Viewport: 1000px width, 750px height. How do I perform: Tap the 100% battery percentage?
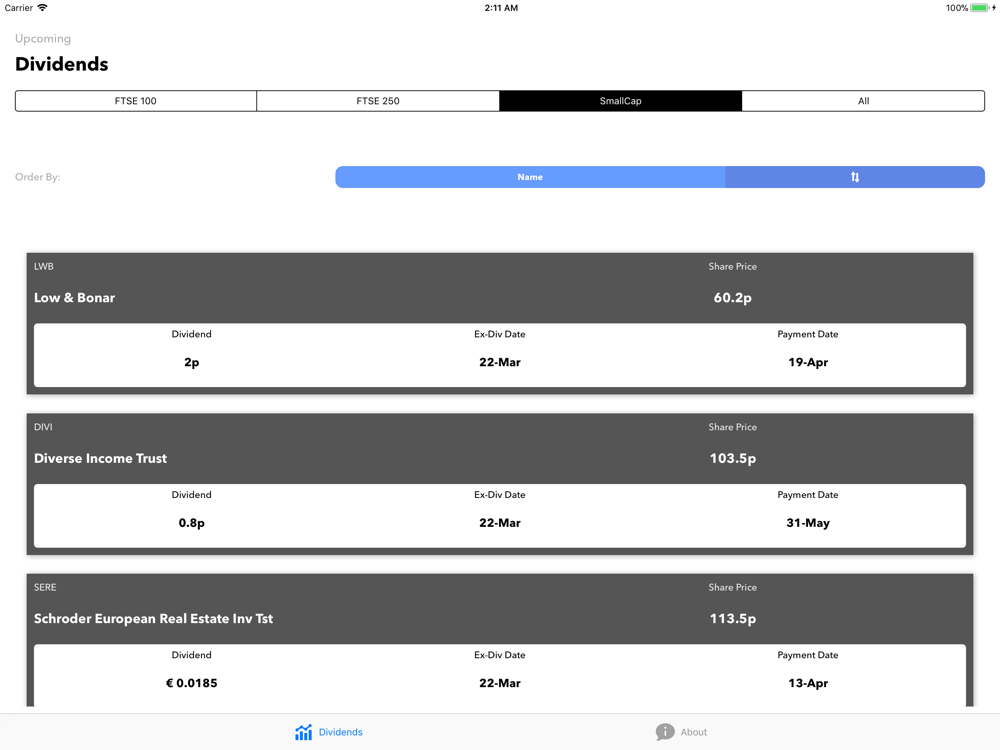[957, 8]
